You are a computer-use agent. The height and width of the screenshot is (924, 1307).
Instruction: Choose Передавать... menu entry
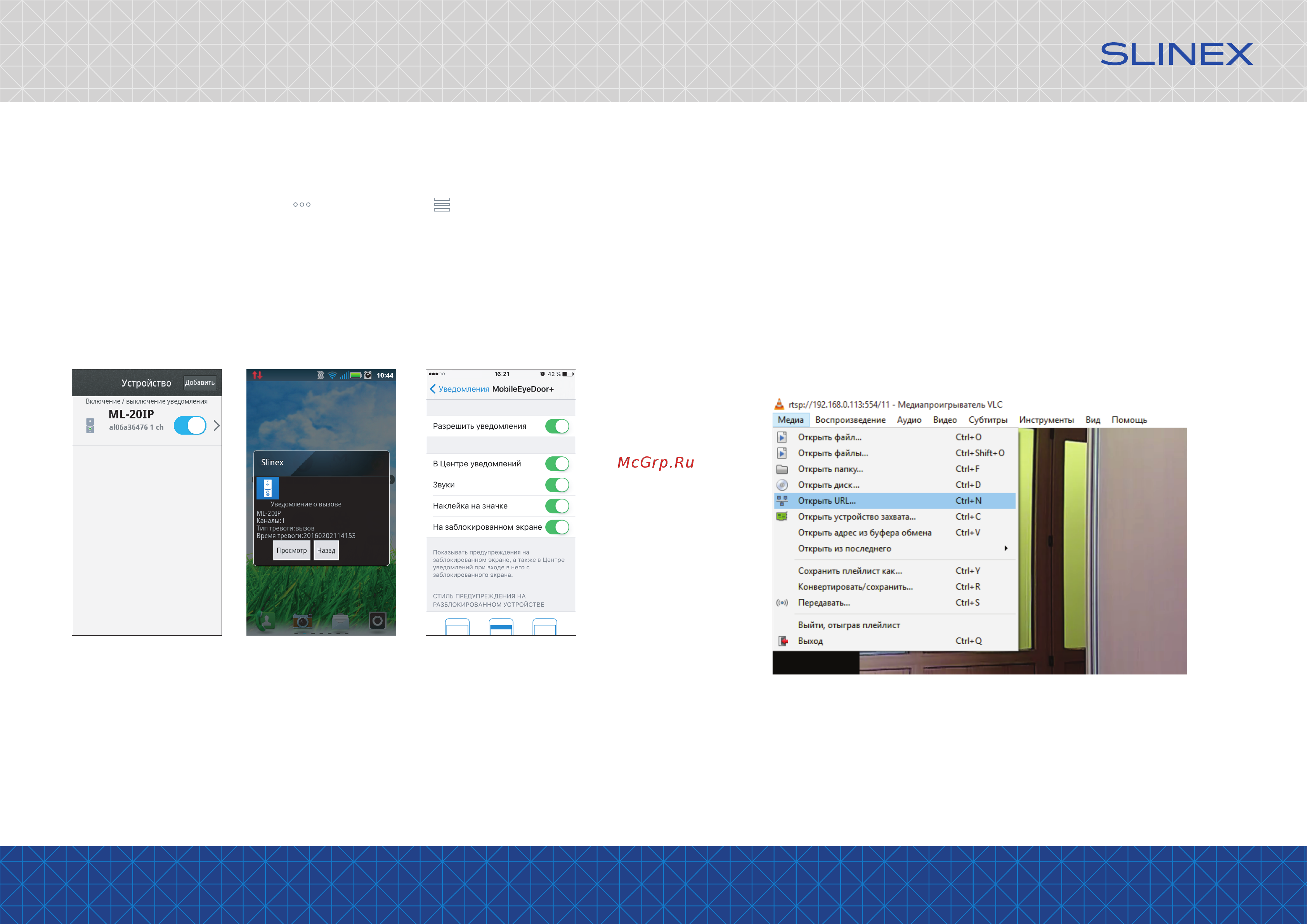tap(894, 602)
